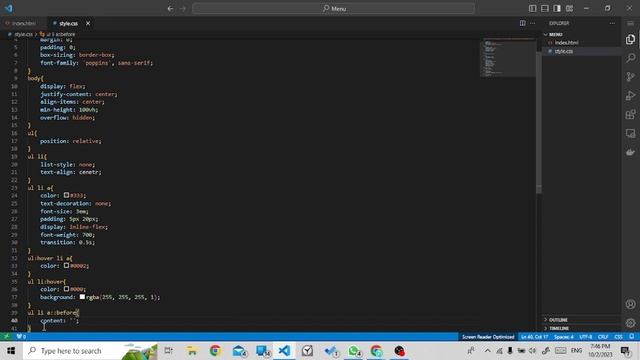
Task: Click the UTF-8 encoding status
Action: click(x=585, y=337)
